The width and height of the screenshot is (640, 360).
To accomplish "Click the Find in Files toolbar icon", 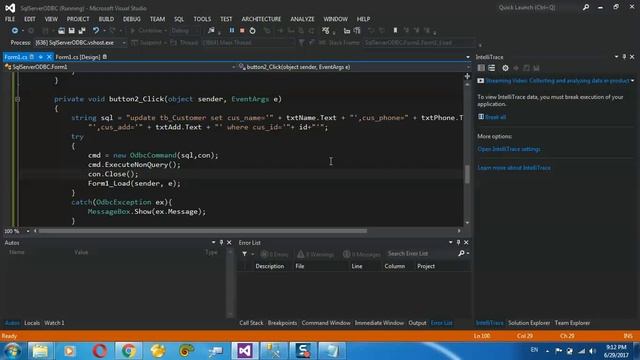I will 211,31.
